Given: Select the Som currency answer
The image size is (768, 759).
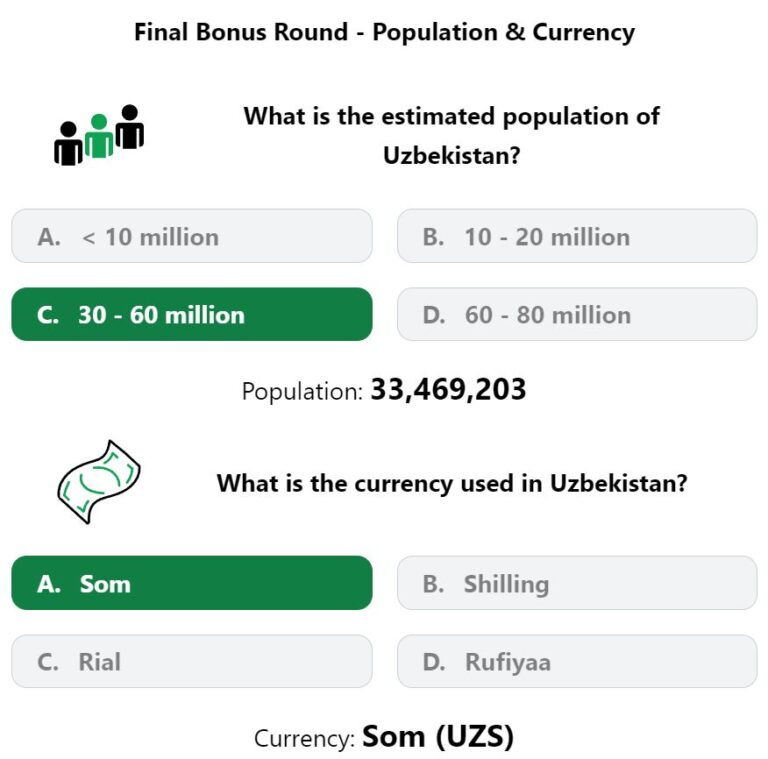Looking at the screenshot, I should 192,583.
